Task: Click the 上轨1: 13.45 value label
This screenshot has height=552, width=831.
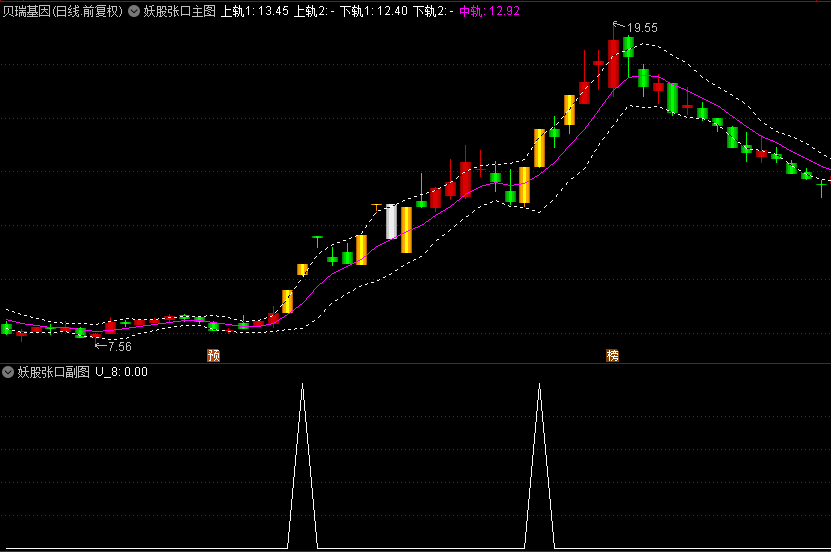Action: point(254,11)
